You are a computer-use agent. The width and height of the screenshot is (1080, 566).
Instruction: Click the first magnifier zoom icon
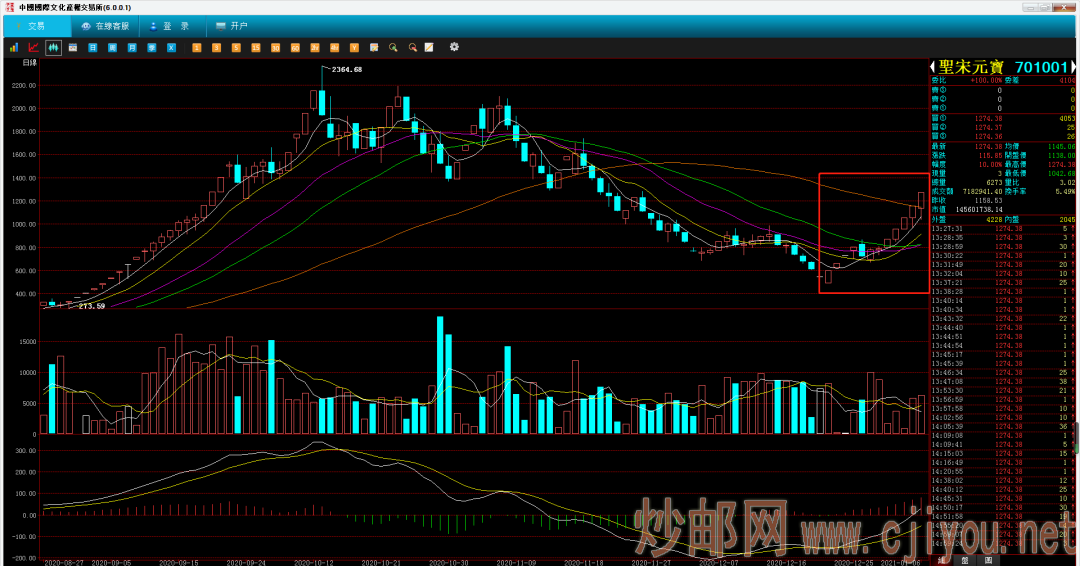click(x=393, y=47)
